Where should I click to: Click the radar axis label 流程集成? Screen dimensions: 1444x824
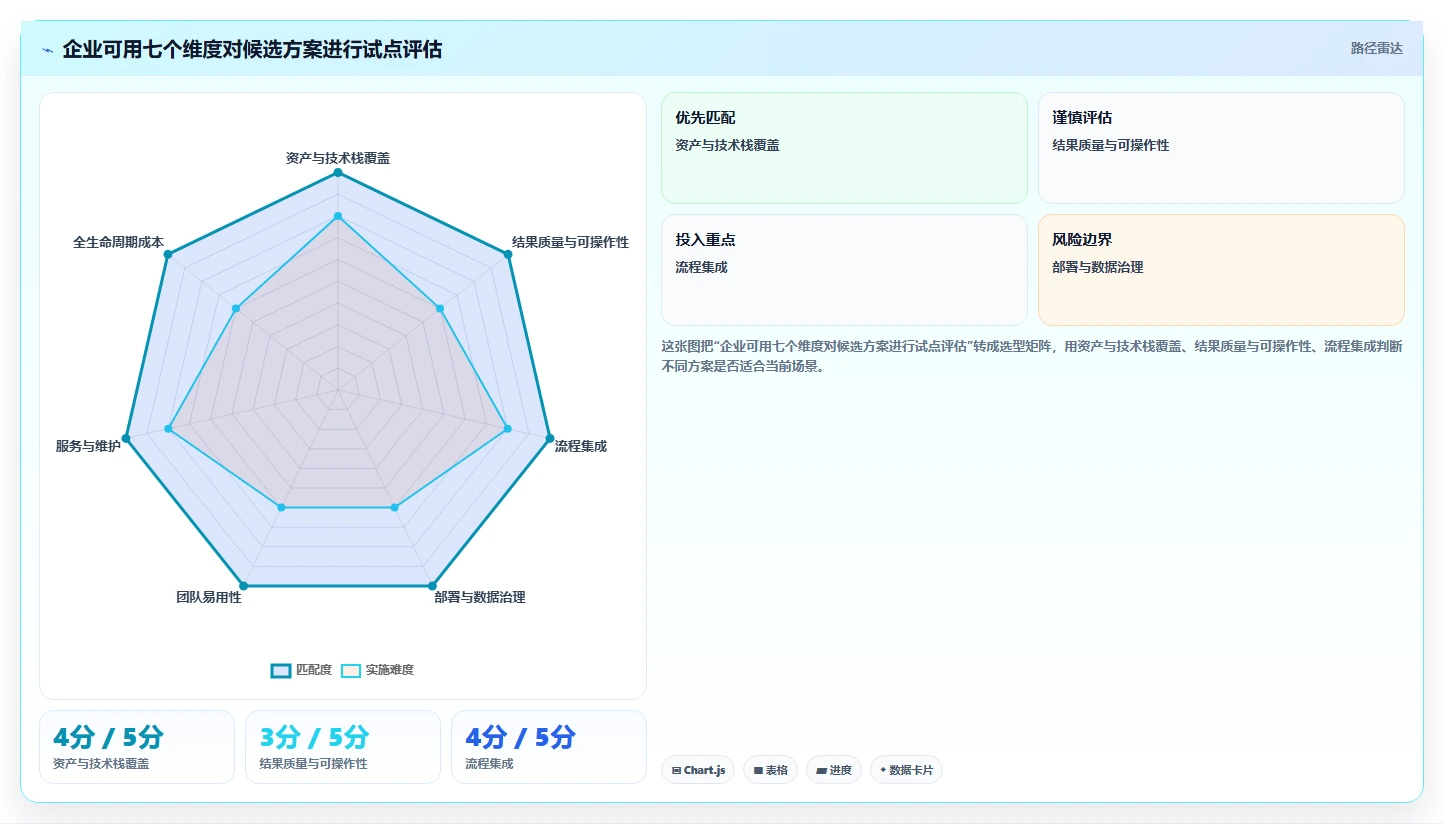tap(581, 446)
